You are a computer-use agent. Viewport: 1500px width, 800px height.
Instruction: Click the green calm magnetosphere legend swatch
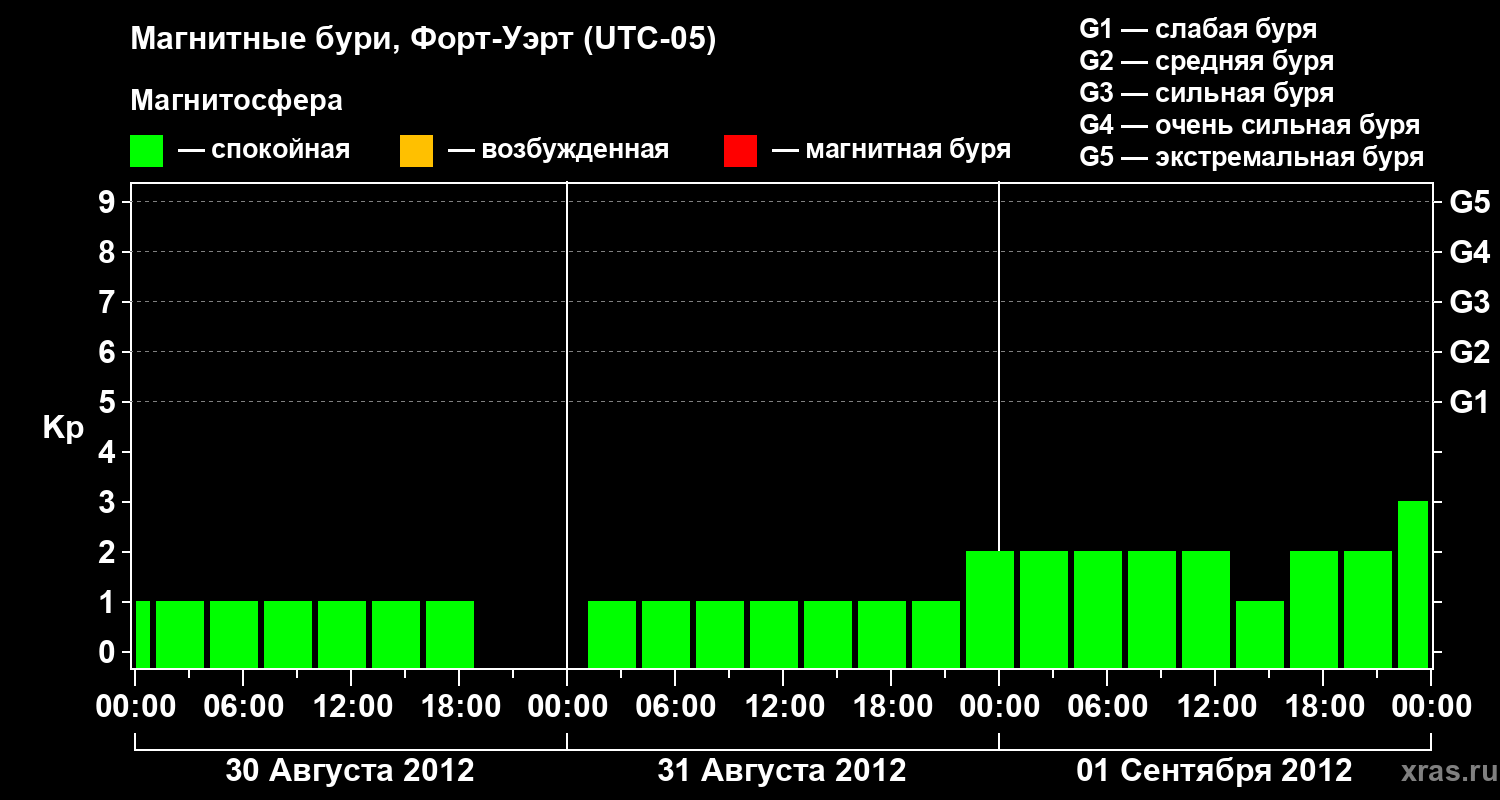[146, 151]
